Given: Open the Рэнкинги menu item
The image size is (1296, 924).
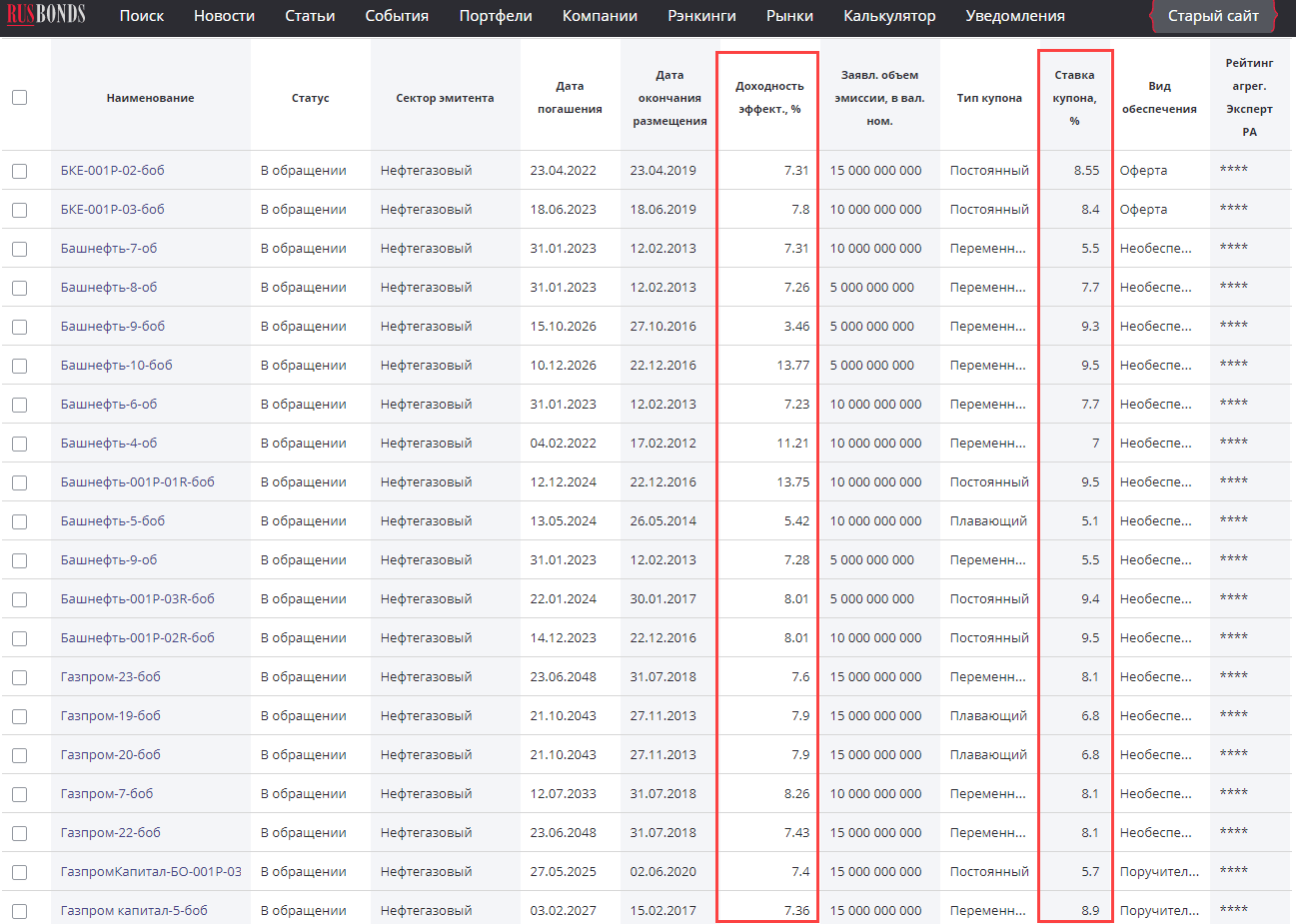Looking at the screenshot, I should click(x=701, y=16).
